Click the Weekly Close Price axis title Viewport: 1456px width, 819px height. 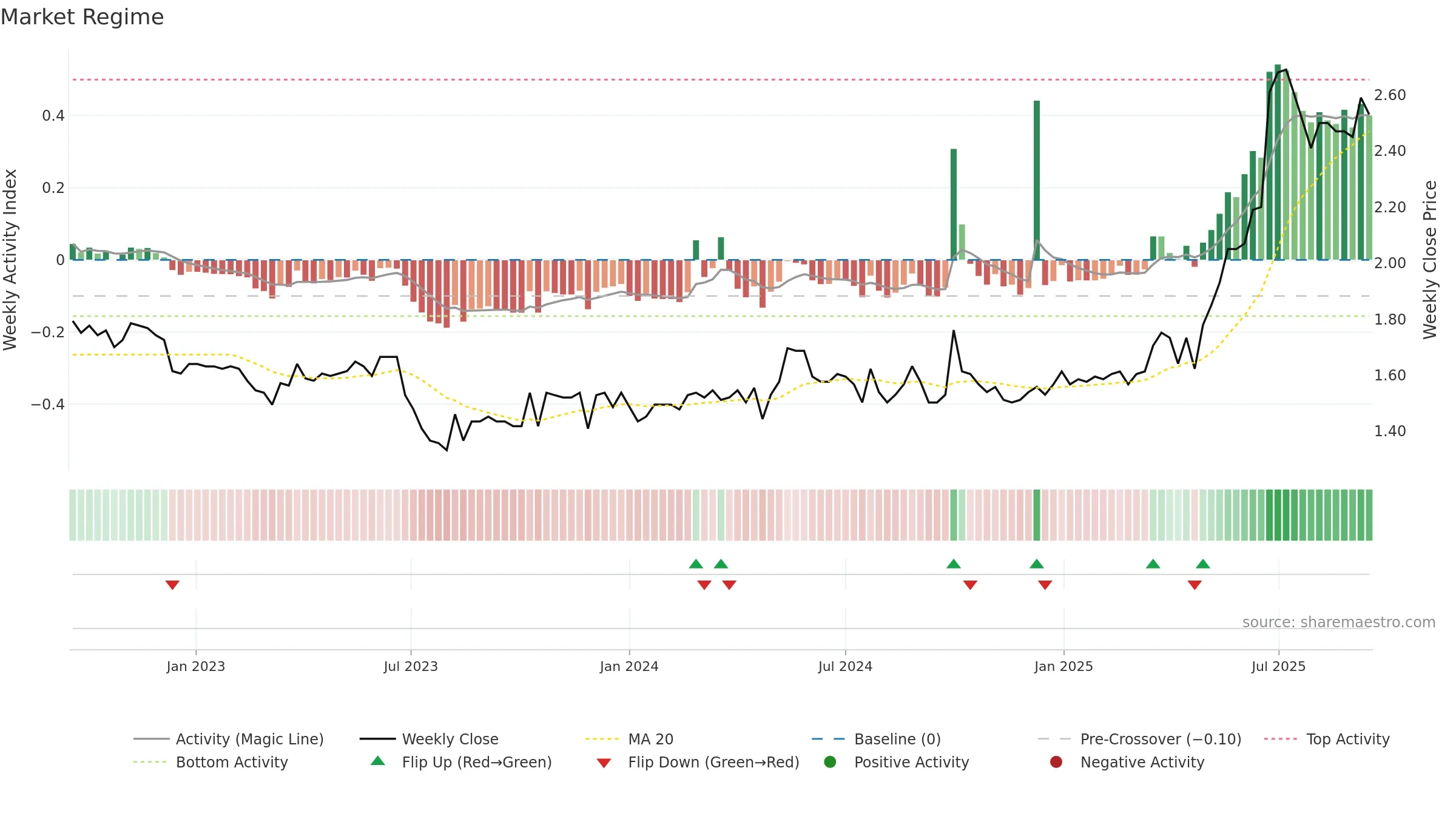point(1430,260)
